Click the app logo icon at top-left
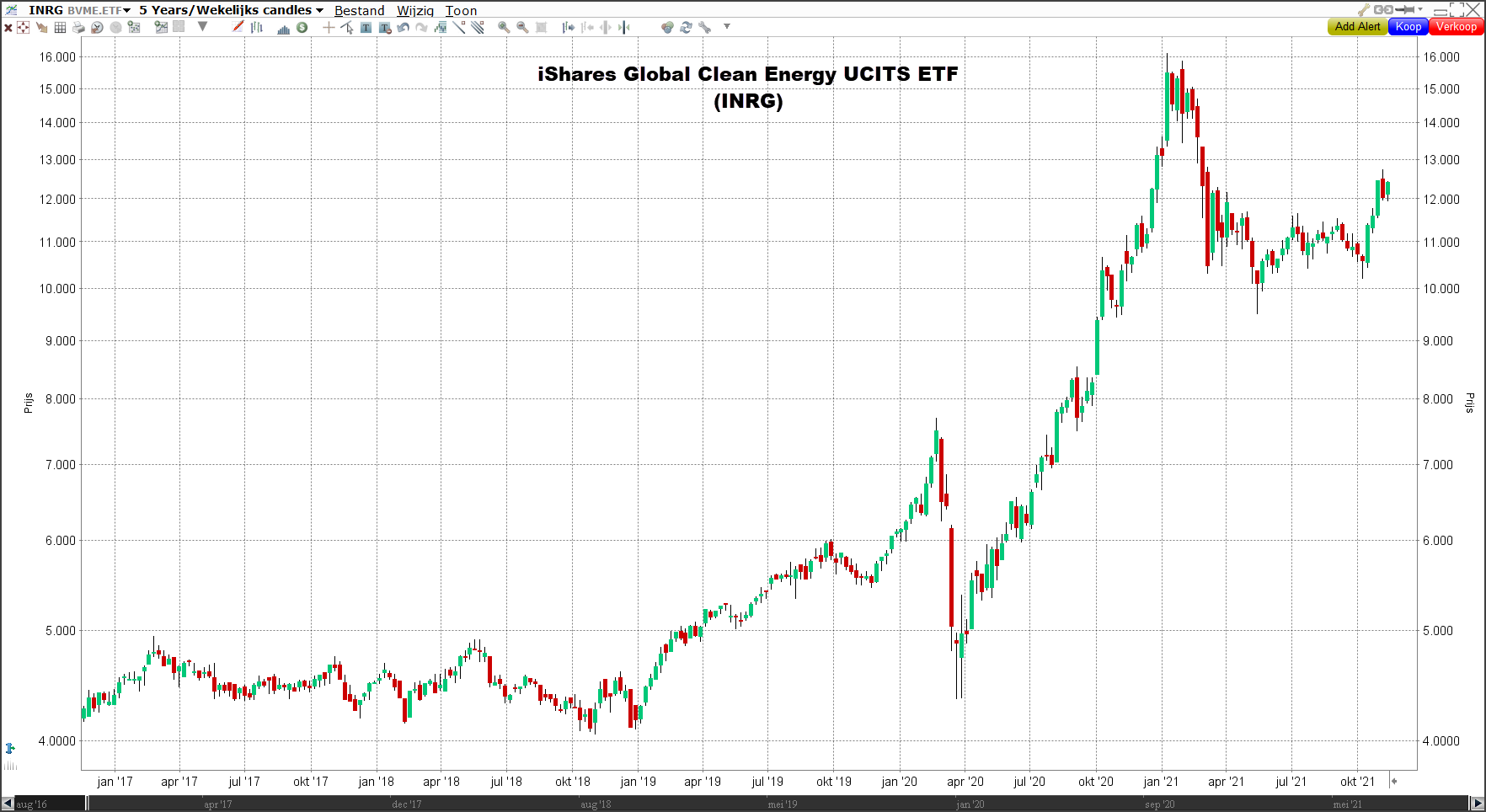1486x812 pixels. [11, 10]
